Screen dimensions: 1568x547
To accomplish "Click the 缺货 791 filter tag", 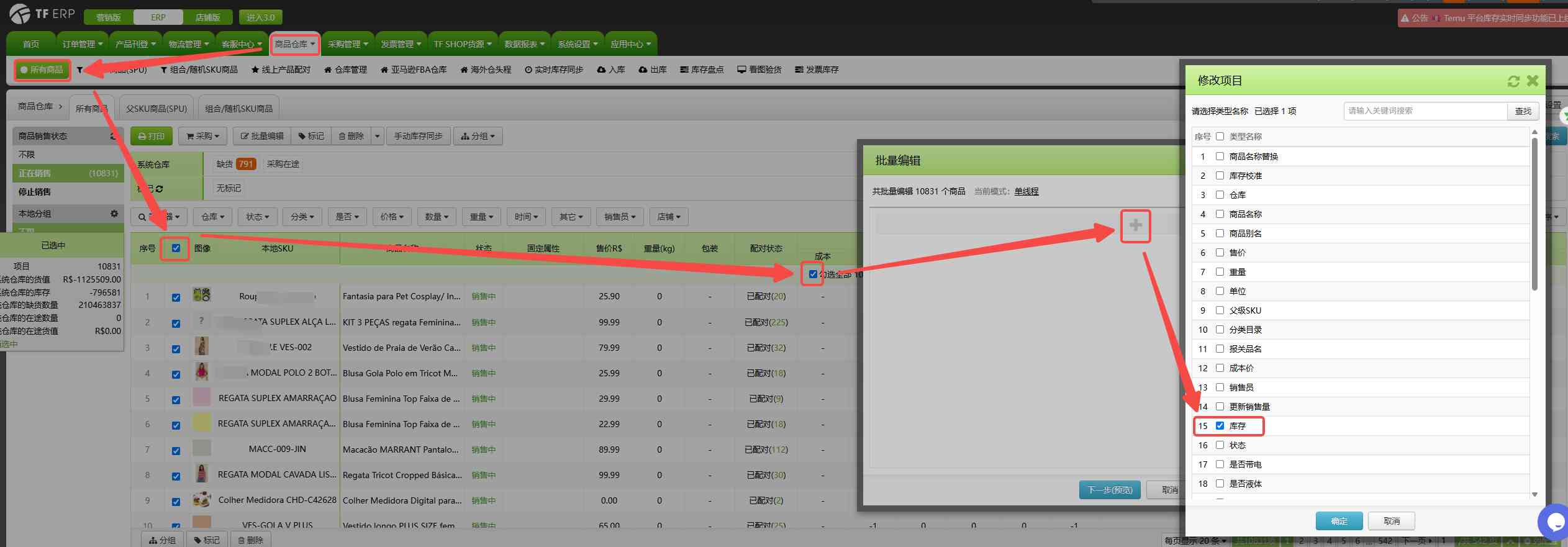I will pyautogui.click(x=236, y=164).
